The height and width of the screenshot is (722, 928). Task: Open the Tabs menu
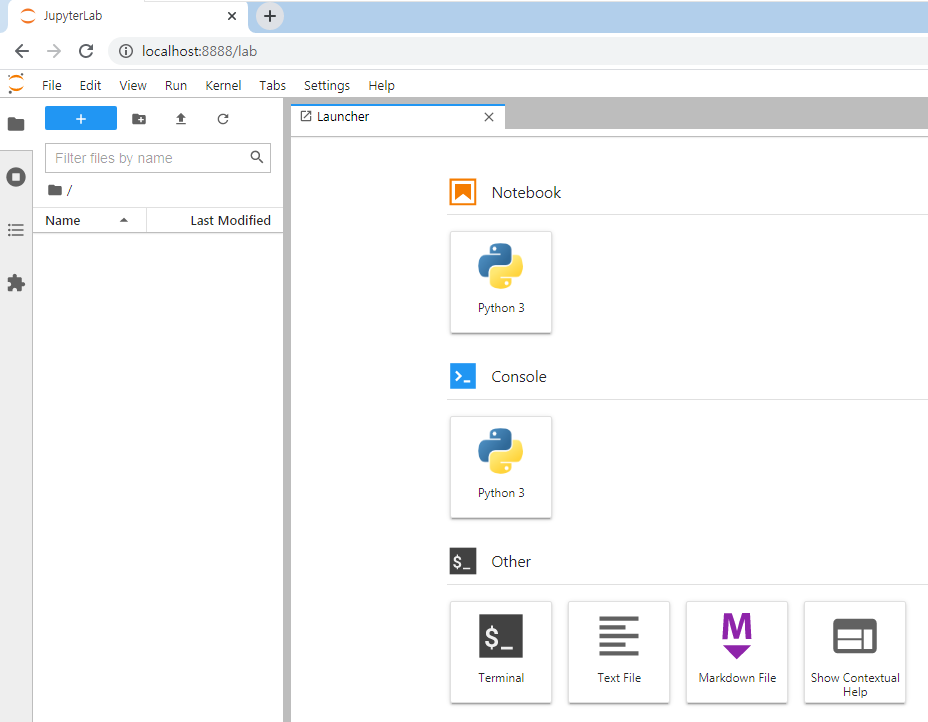[272, 85]
